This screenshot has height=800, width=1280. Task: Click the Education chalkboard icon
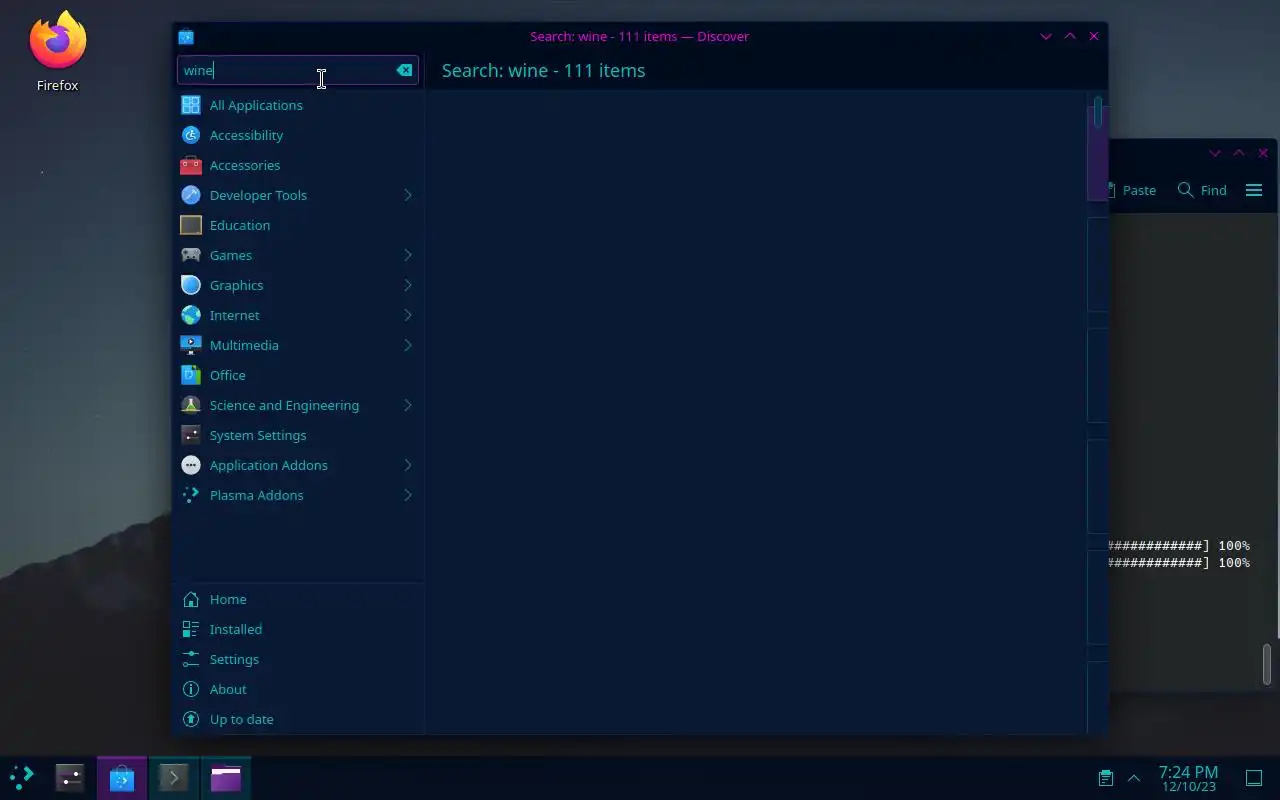click(191, 225)
